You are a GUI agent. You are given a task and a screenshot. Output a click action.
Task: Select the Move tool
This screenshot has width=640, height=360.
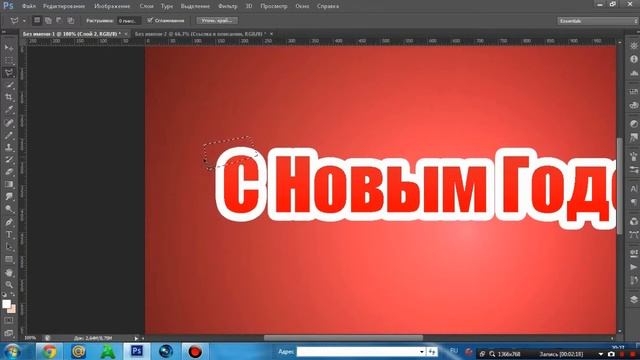(9, 48)
